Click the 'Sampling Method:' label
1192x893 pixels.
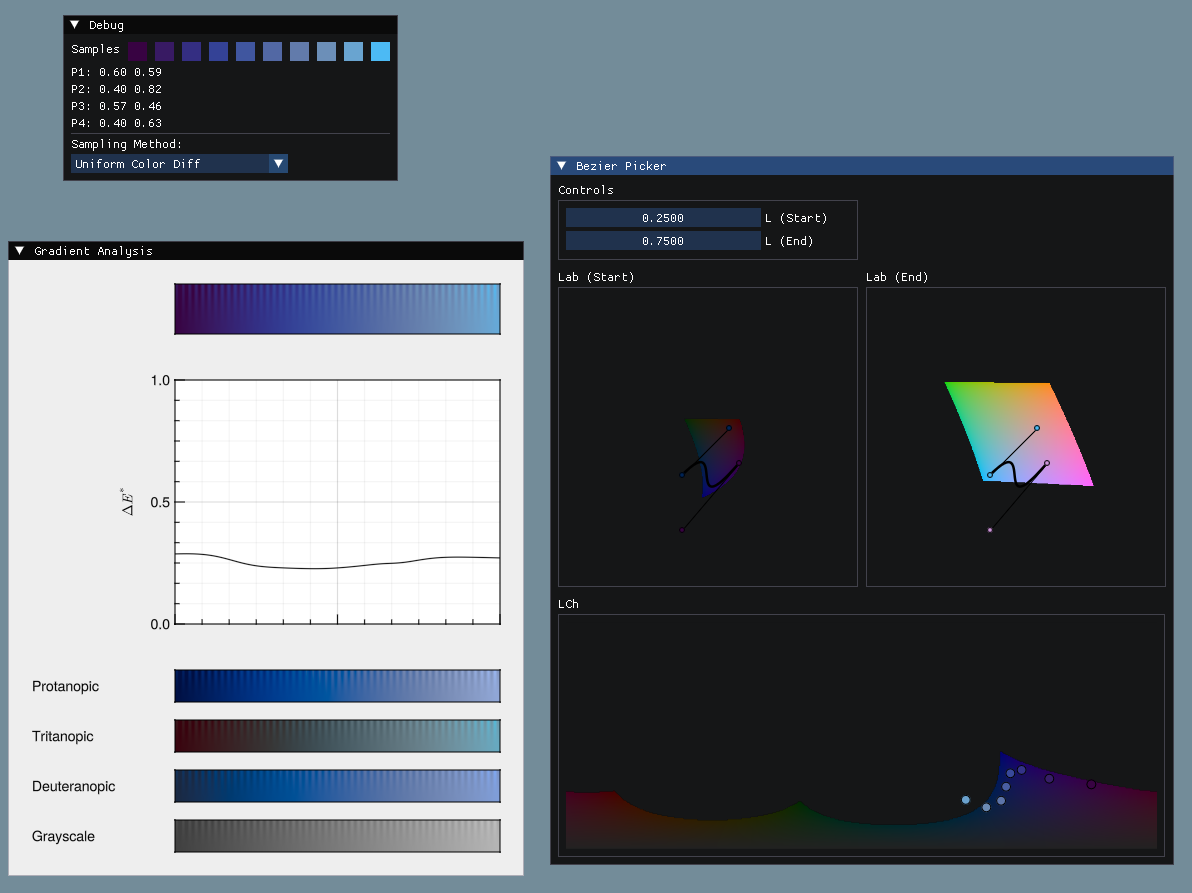[x=126, y=144]
